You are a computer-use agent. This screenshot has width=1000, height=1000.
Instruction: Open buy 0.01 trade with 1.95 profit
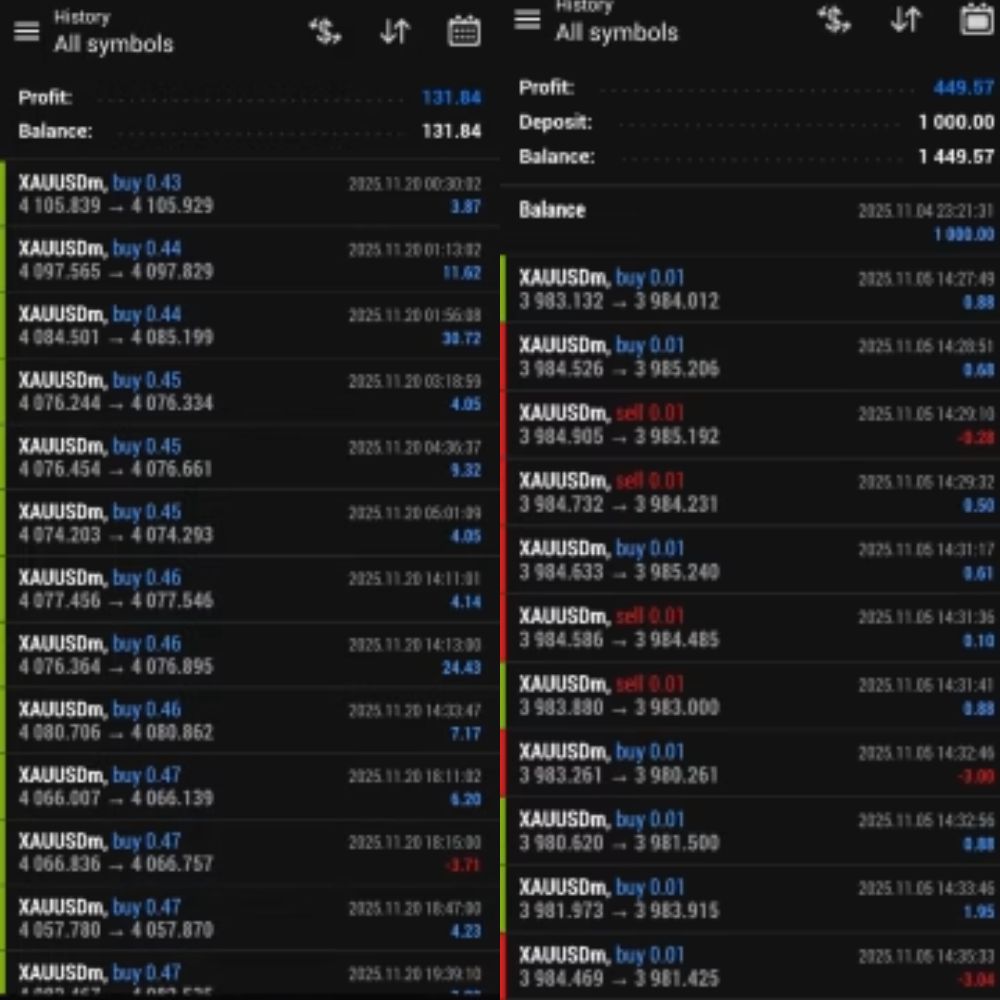pyautogui.click(x=750, y=899)
